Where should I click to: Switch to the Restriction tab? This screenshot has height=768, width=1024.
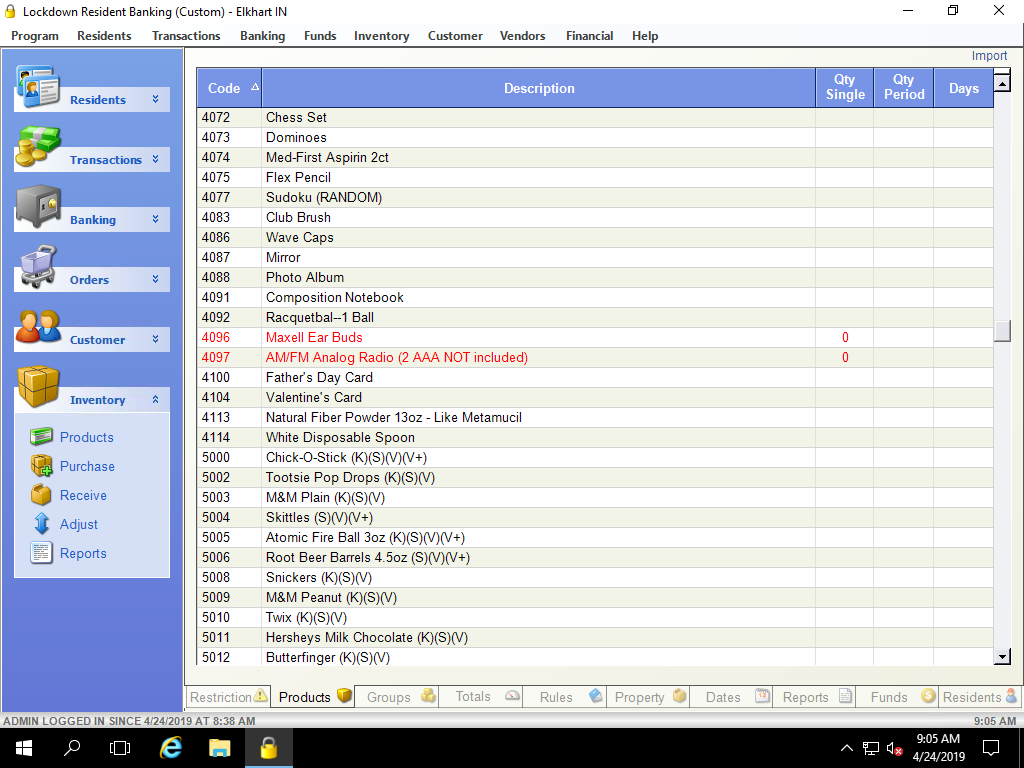click(x=228, y=697)
